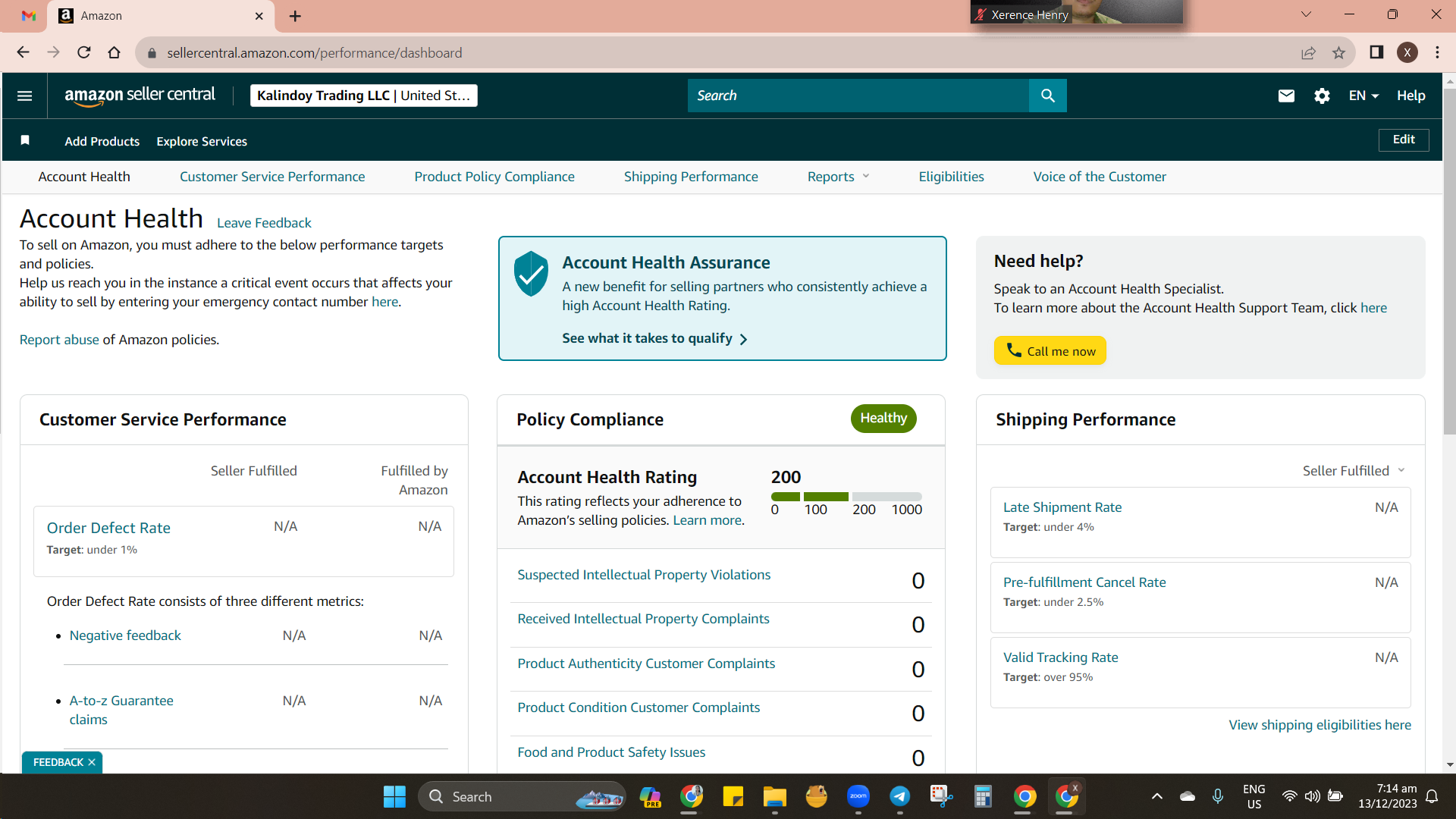Open Product Policy Compliance tab
This screenshot has height=819, width=1456.
tap(494, 177)
